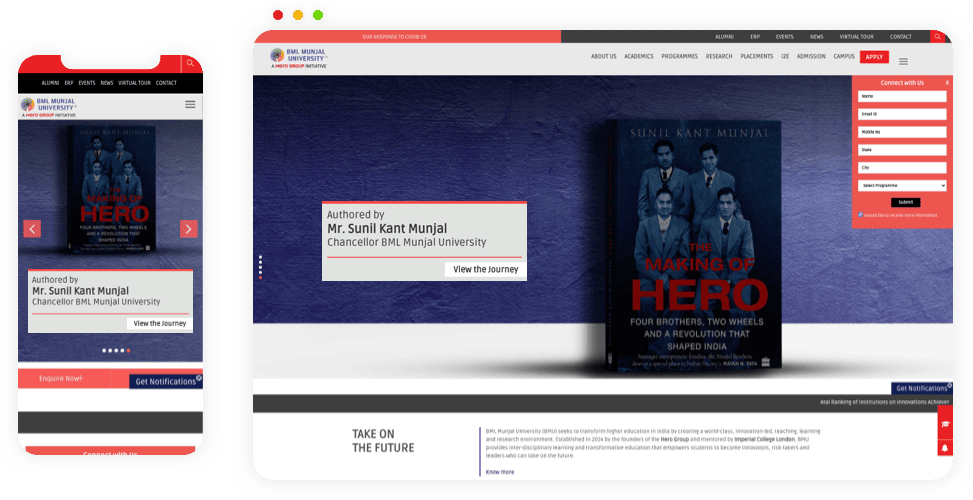Click BML Munjal University logo on desktop

pos(298,58)
